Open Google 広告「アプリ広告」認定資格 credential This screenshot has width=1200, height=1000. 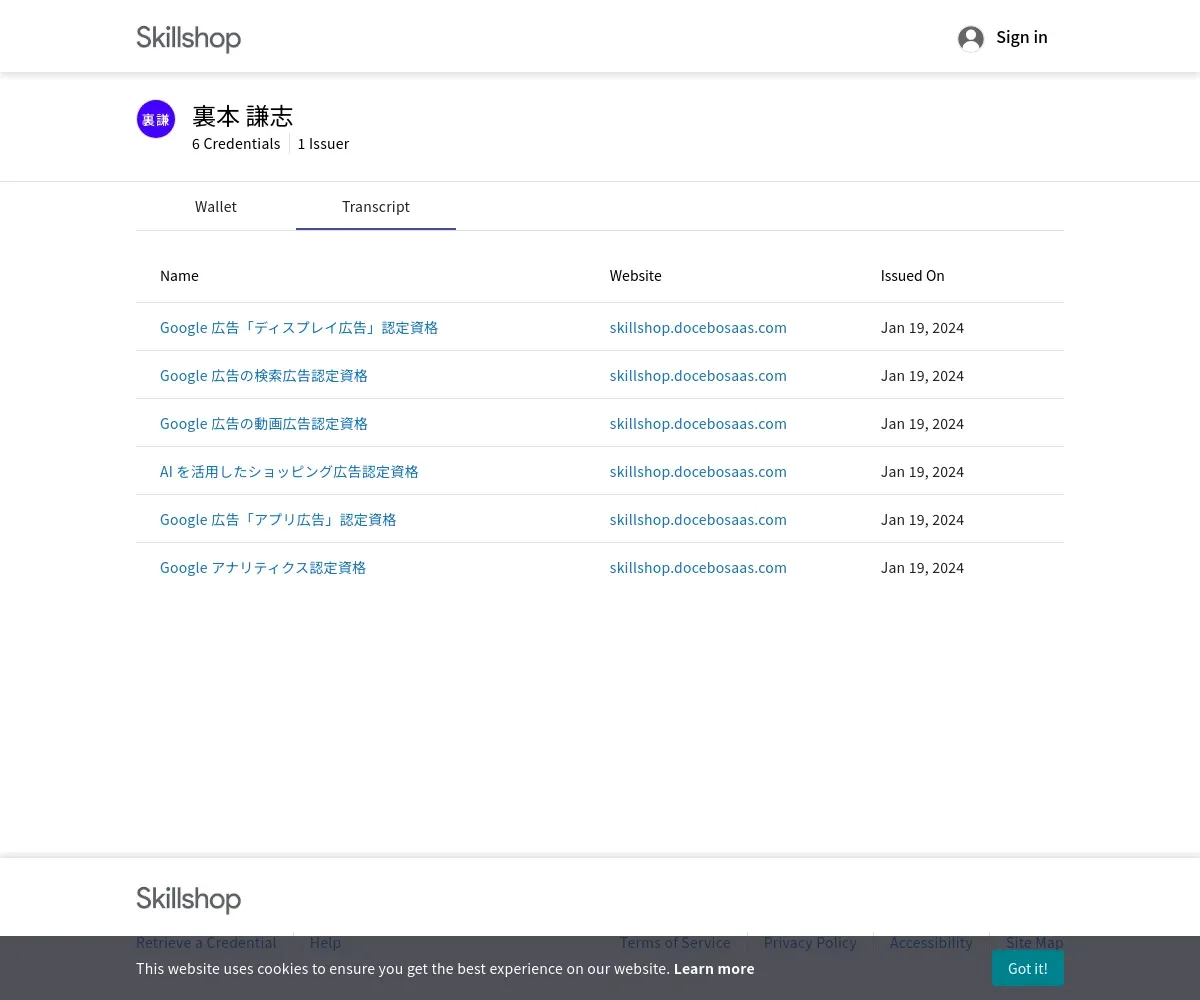click(278, 520)
